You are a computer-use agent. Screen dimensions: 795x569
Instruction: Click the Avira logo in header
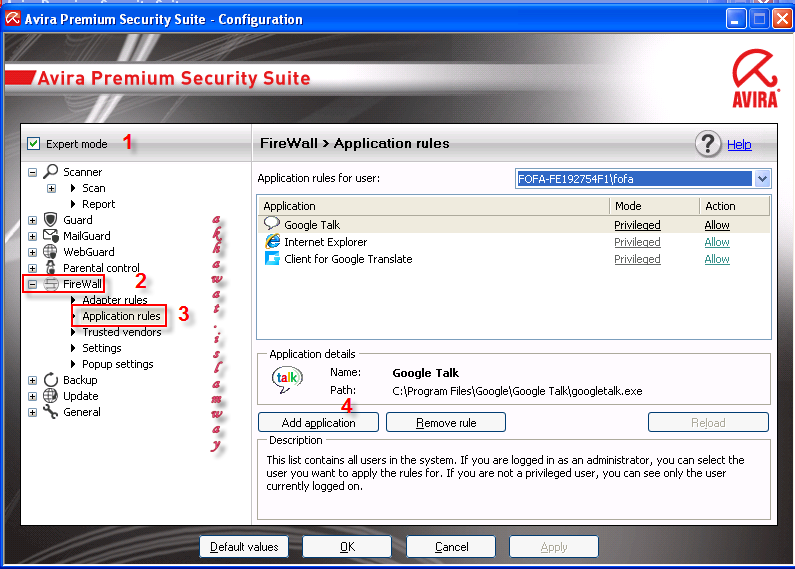755,78
